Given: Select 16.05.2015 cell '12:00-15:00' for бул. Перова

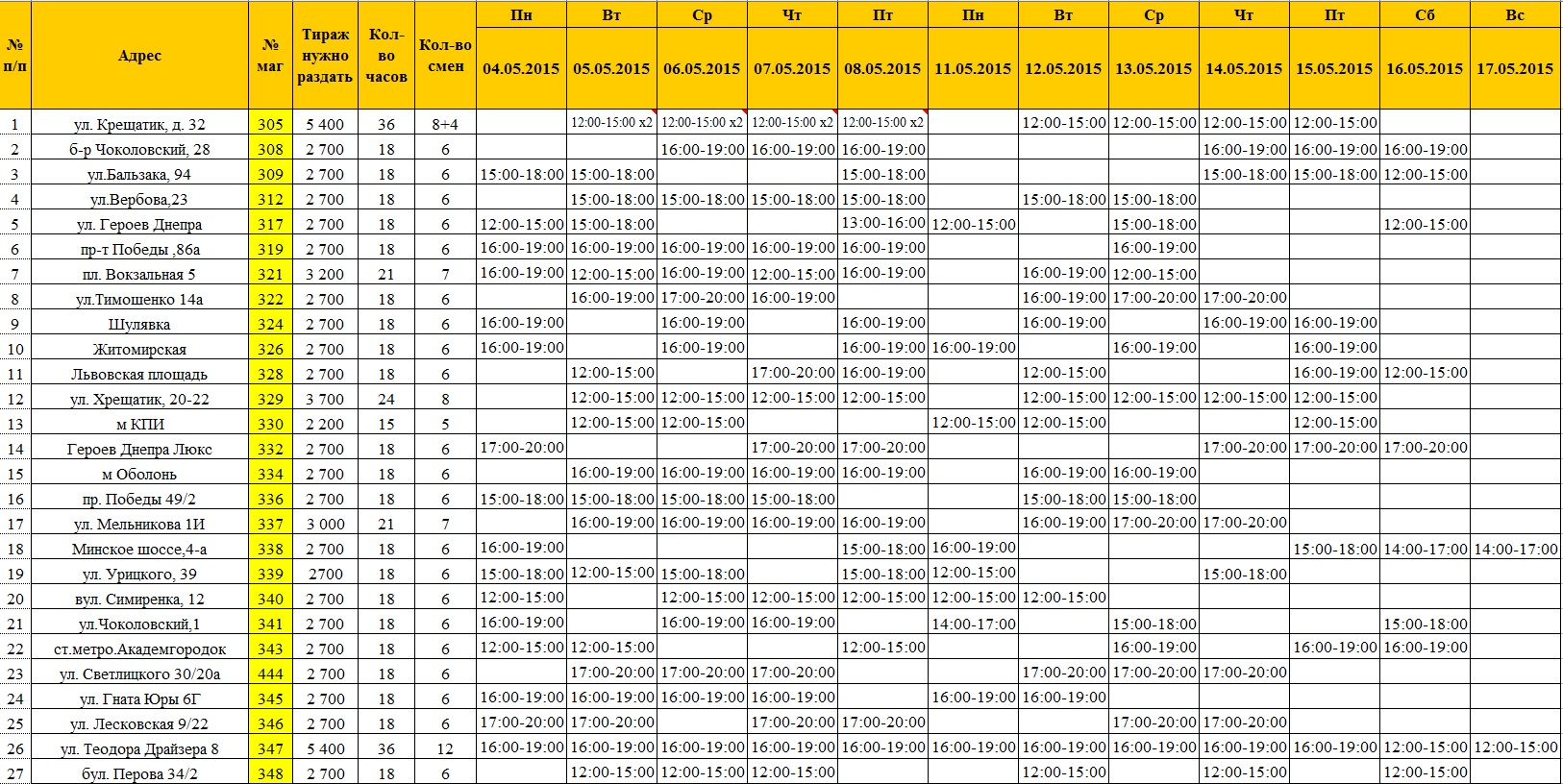Looking at the screenshot, I should (1425, 772).
